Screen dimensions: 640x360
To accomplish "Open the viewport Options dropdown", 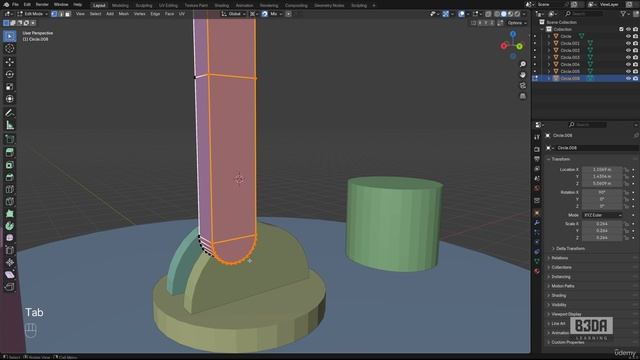I will click(x=517, y=23).
